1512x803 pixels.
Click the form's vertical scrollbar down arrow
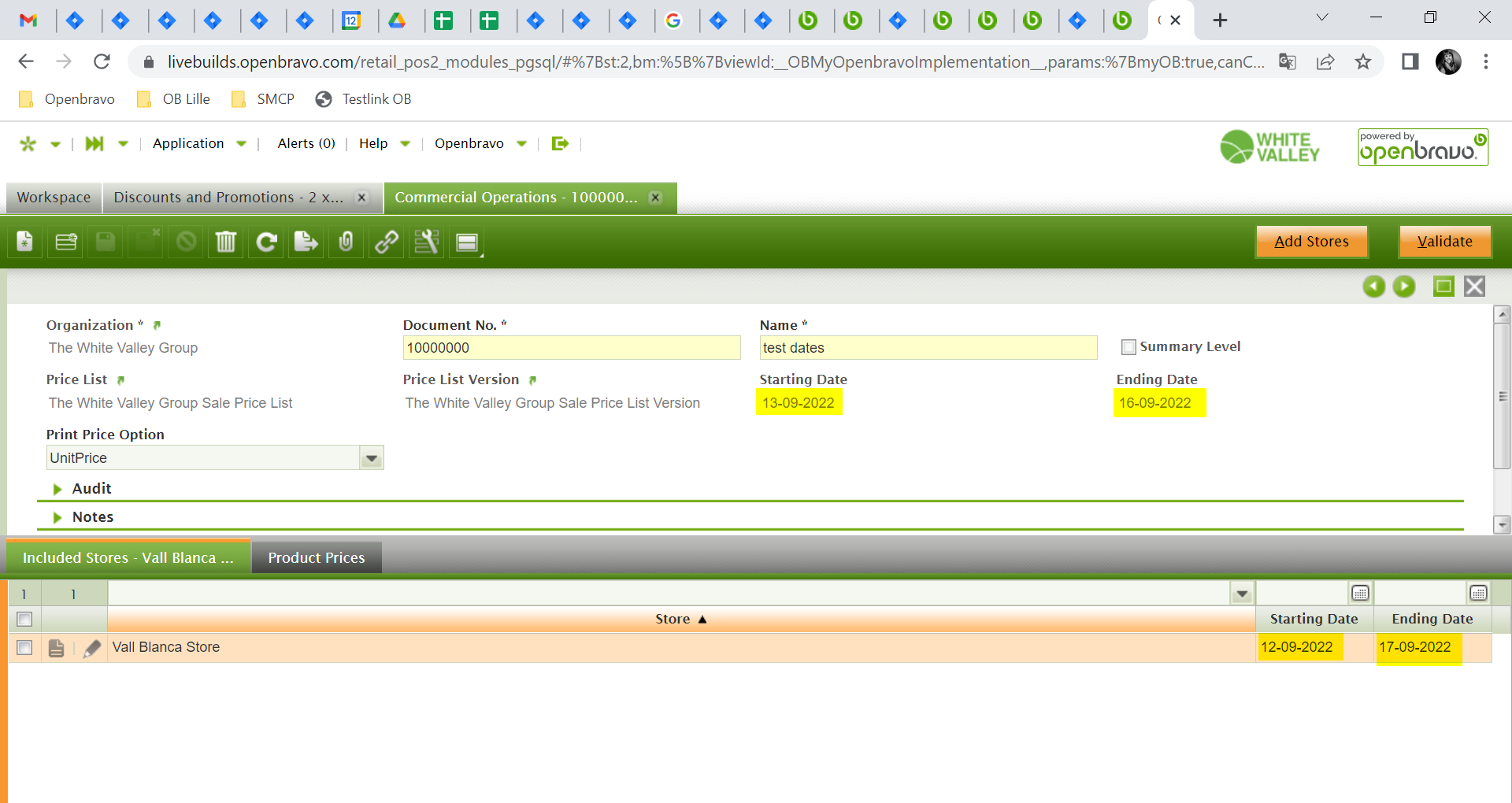point(1502,524)
